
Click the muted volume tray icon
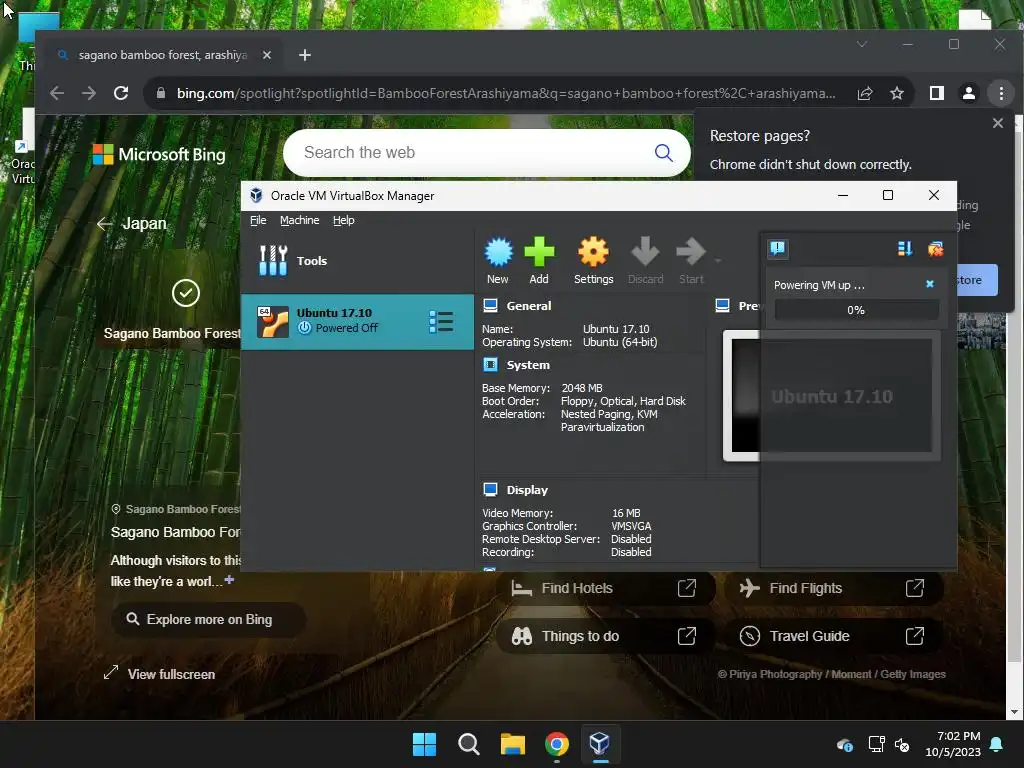902,744
